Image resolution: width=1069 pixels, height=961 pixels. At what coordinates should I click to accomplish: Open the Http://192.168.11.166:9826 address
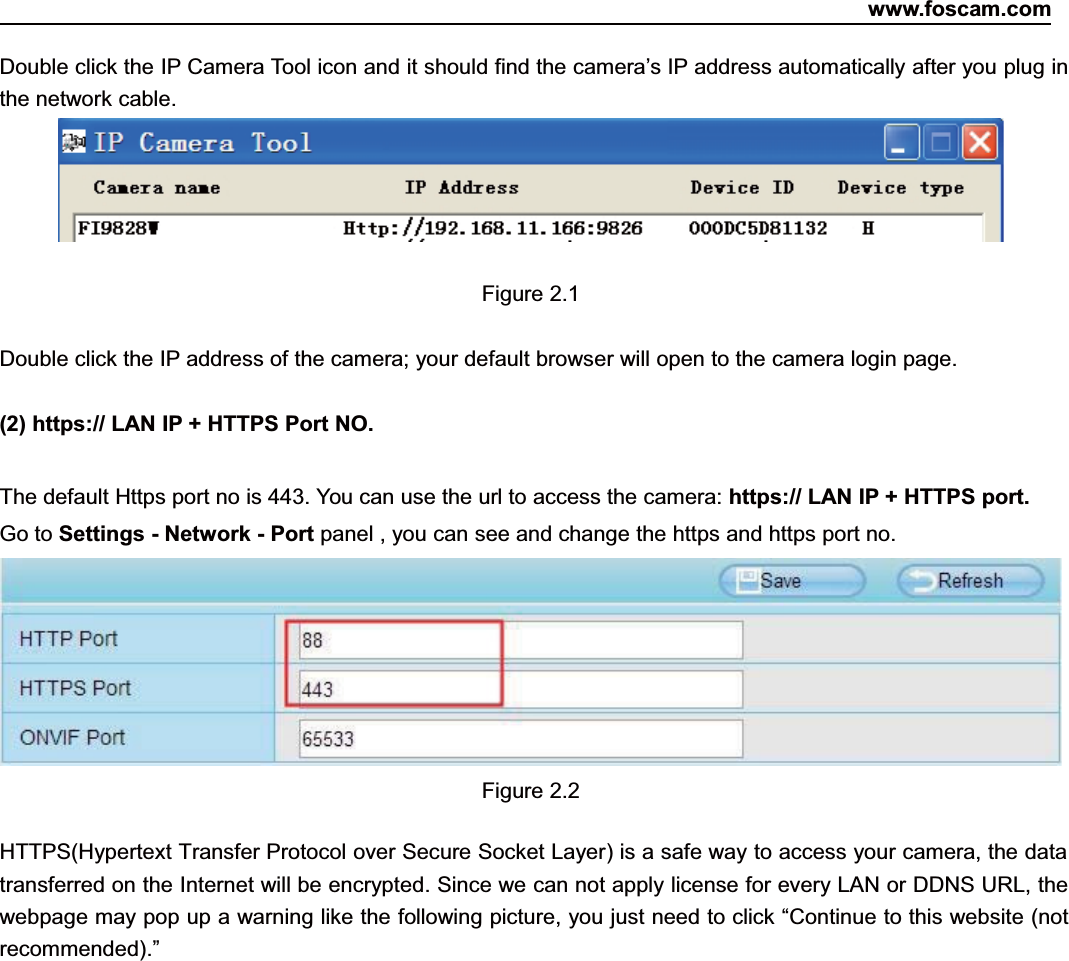point(492,228)
